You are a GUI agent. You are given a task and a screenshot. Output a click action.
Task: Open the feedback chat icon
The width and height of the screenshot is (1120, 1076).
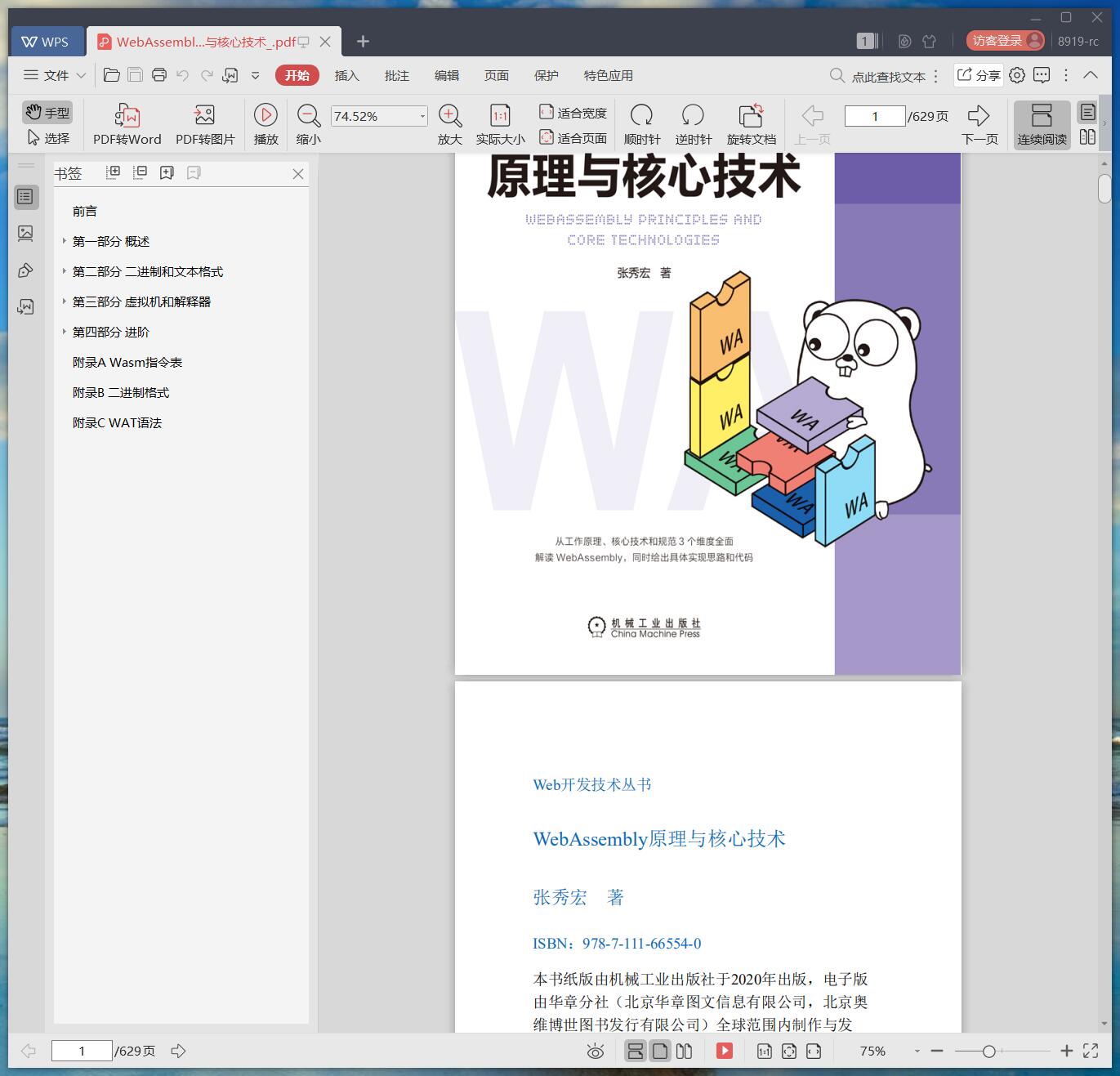pos(1042,75)
